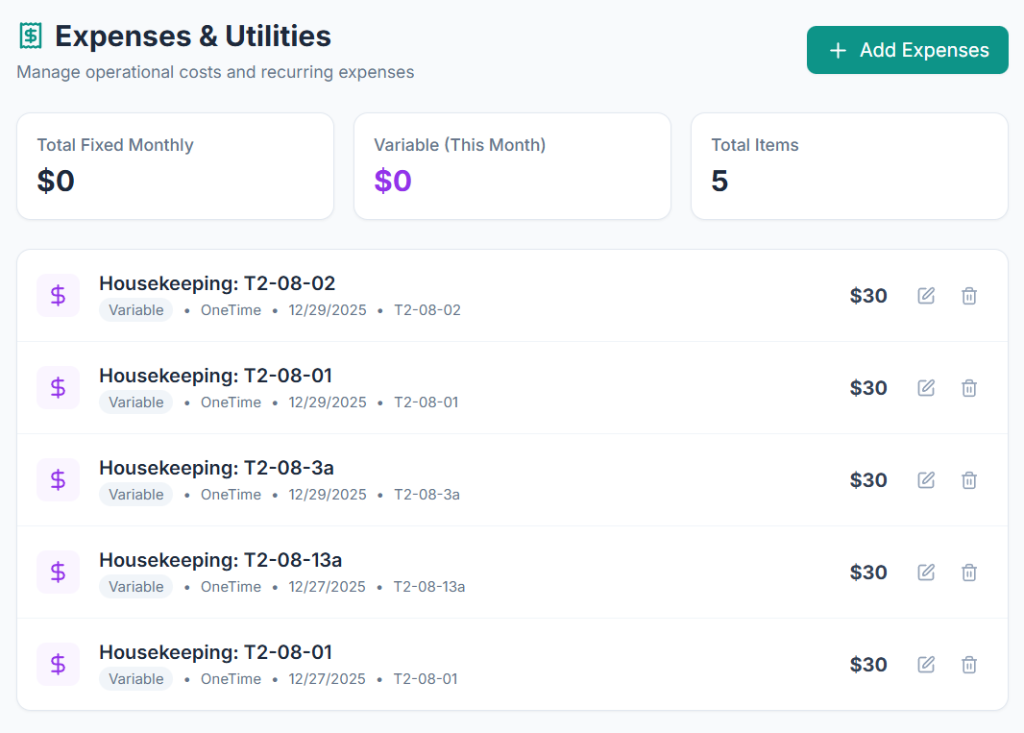Open the Variable (This Month) summary card
1024x733 pixels.
(x=512, y=166)
